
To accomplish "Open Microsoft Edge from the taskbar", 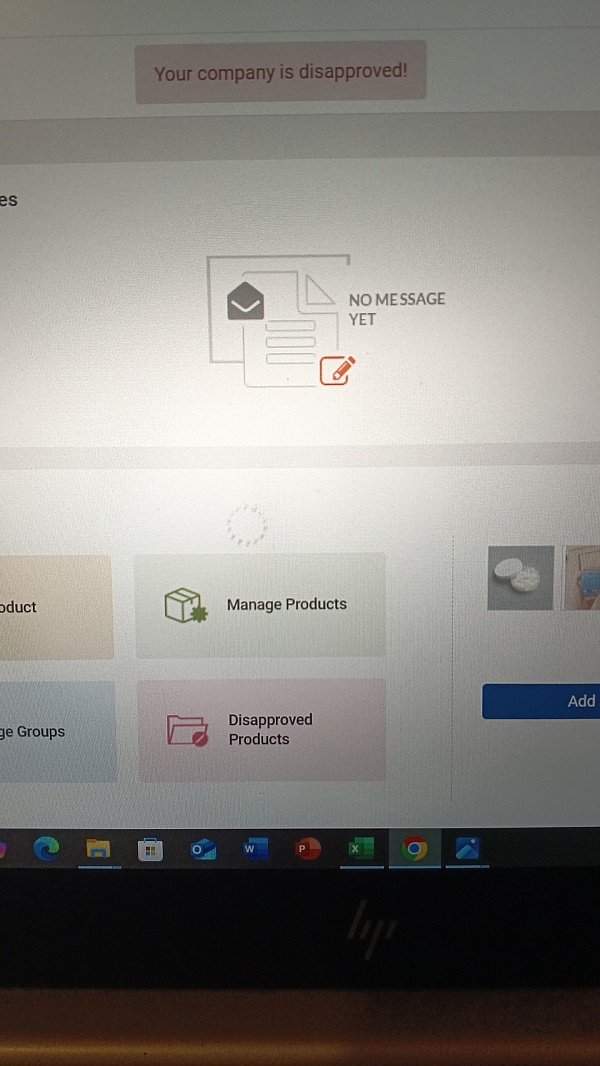I will 46,848.
